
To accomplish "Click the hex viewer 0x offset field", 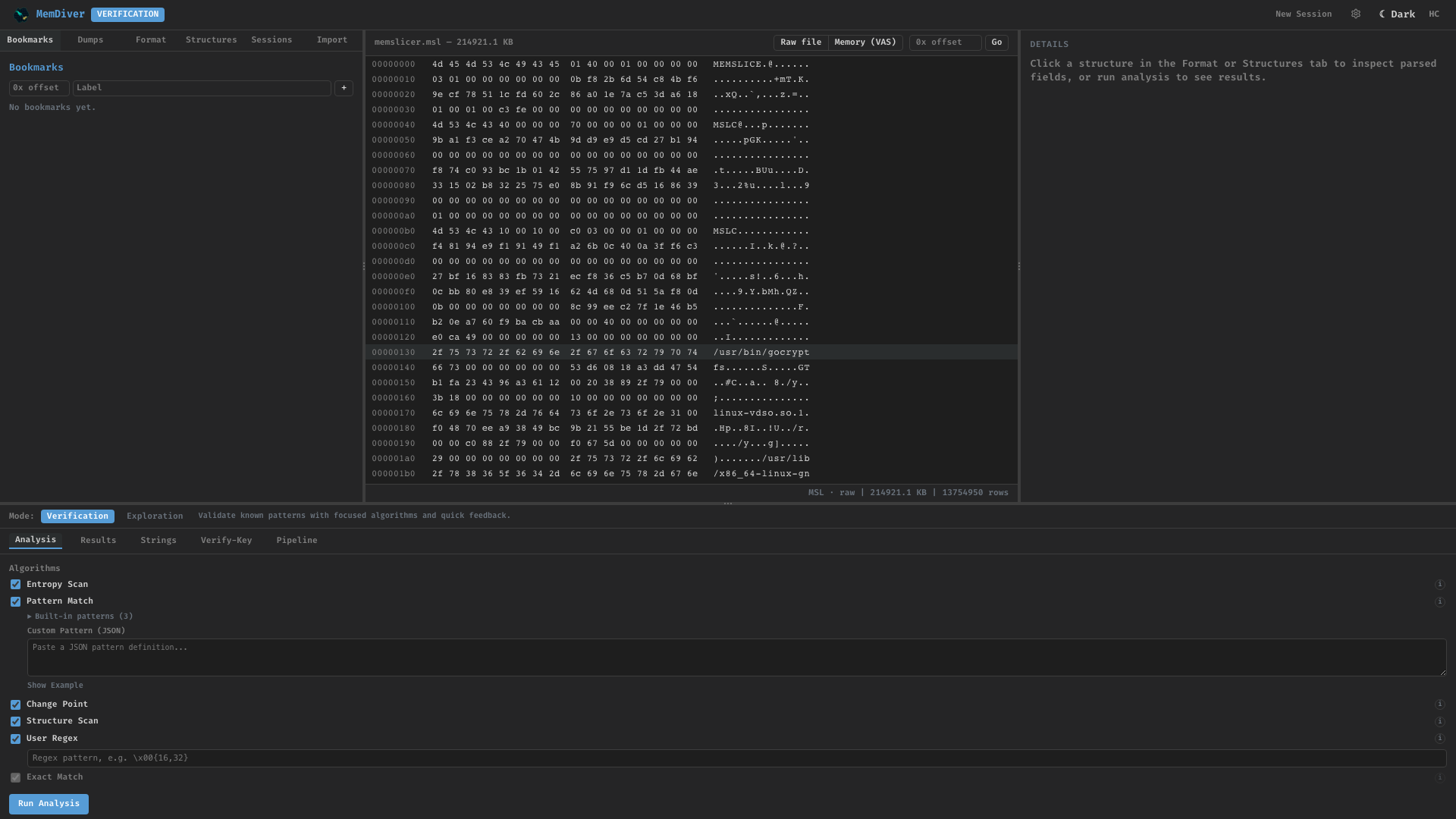I will click(946, 42).
